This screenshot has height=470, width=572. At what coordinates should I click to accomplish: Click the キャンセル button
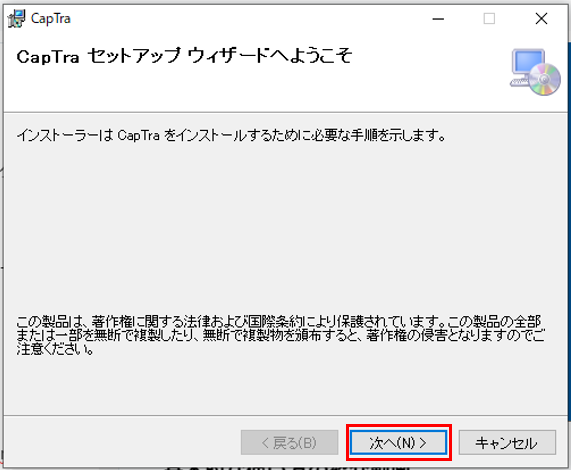507,443
